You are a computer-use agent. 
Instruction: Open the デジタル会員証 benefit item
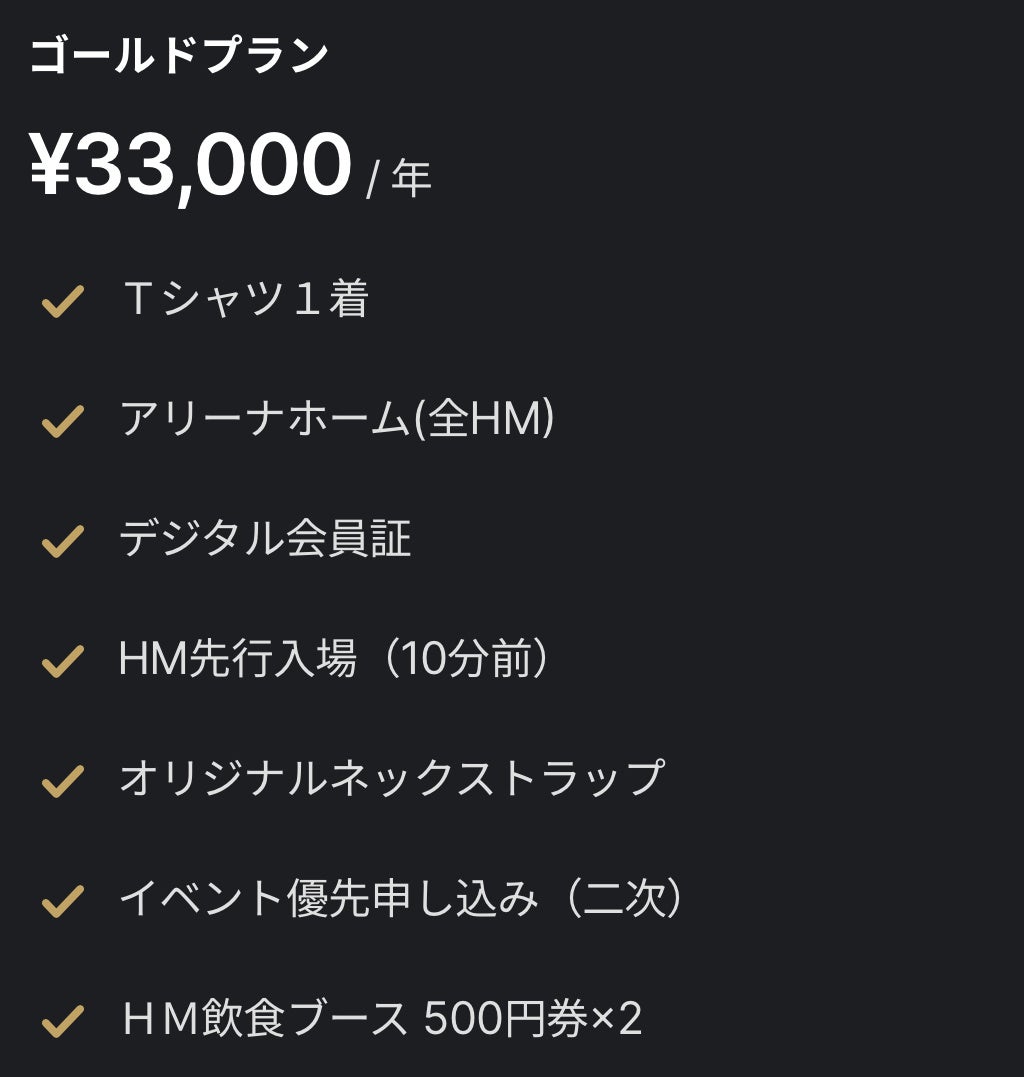pyautogui.click(x=265, y=539)
